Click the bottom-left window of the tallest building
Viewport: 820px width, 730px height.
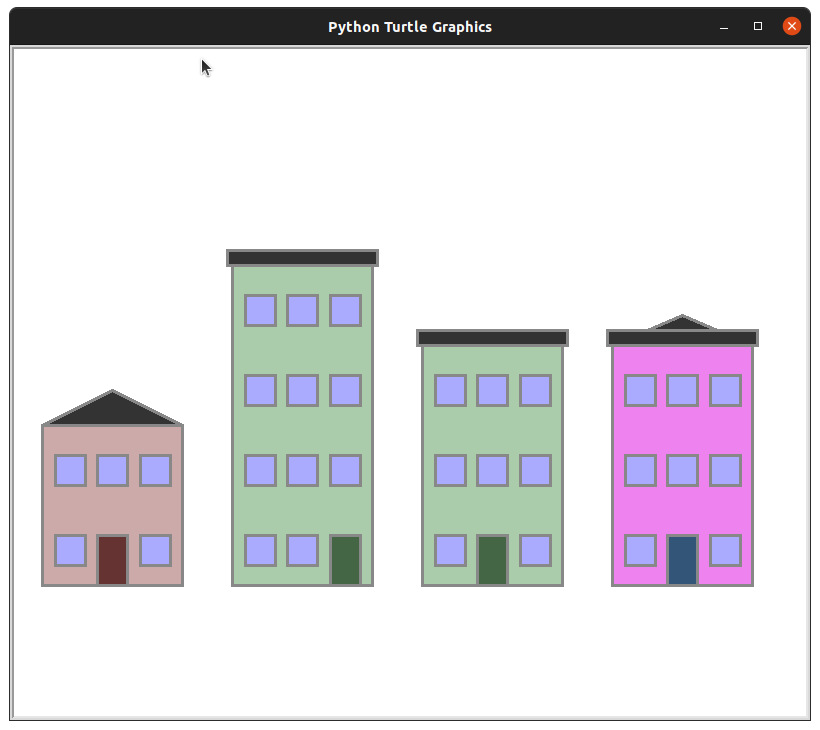pos(260,550)
